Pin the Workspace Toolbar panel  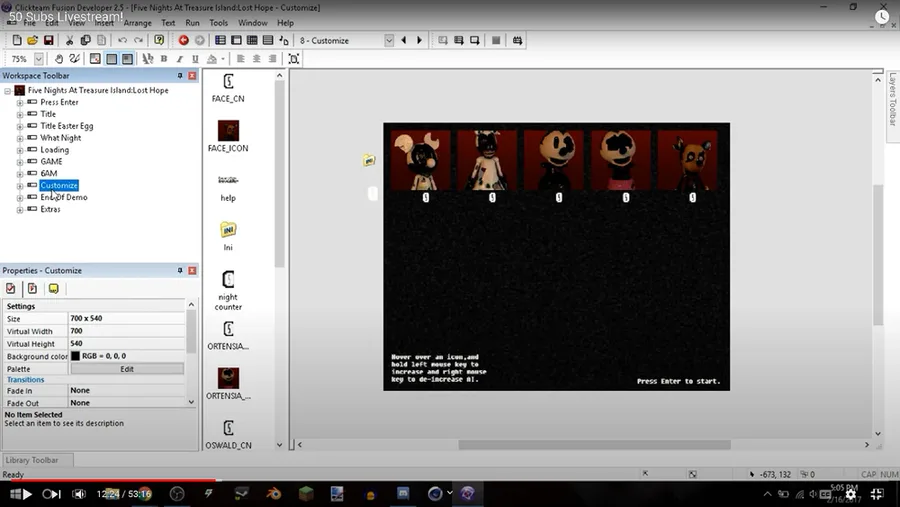(180, 76)
